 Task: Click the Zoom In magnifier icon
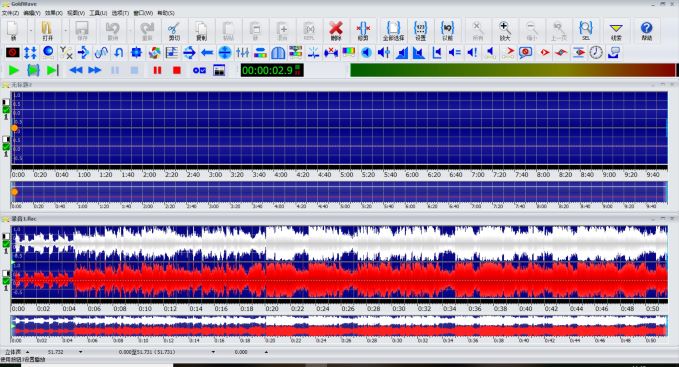tap(504, 31)
